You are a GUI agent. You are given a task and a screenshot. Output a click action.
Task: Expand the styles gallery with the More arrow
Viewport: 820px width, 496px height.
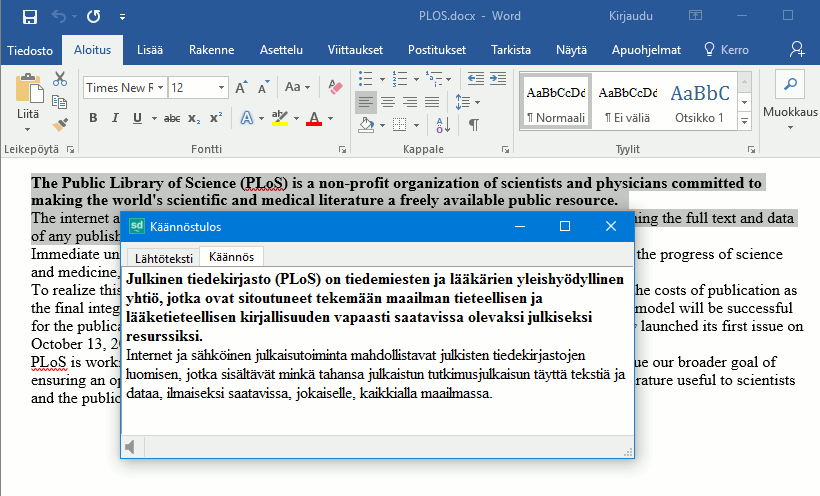click(745, 122)
